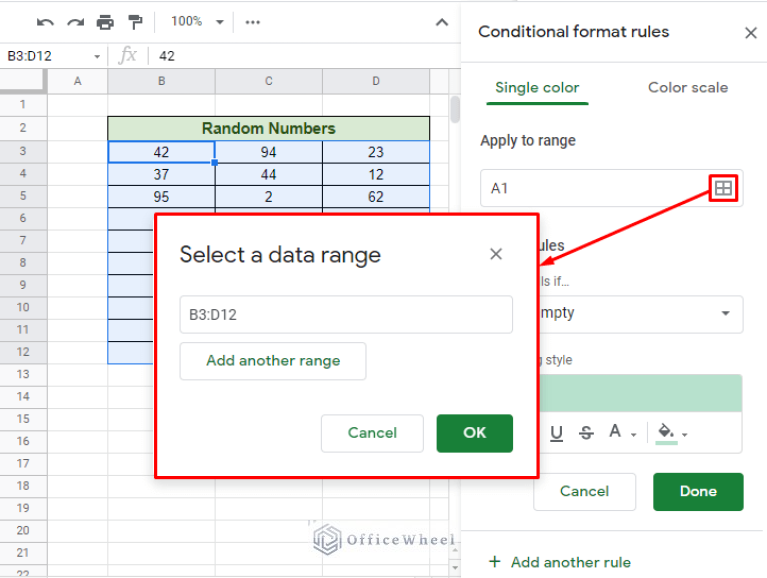Select the Paint format tool
Image resolution: width=767 pixels, height=578 pixels.
pyautogui.click(x=135, y=22)
